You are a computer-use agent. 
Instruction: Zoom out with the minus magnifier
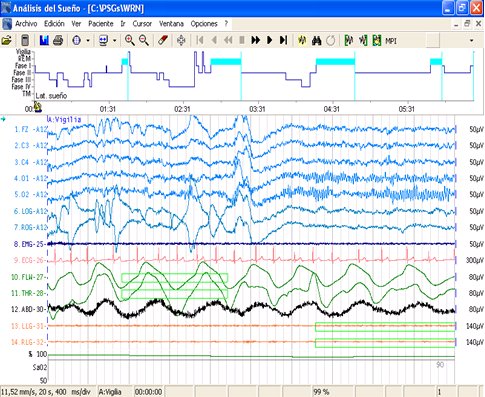coord(144,41)
